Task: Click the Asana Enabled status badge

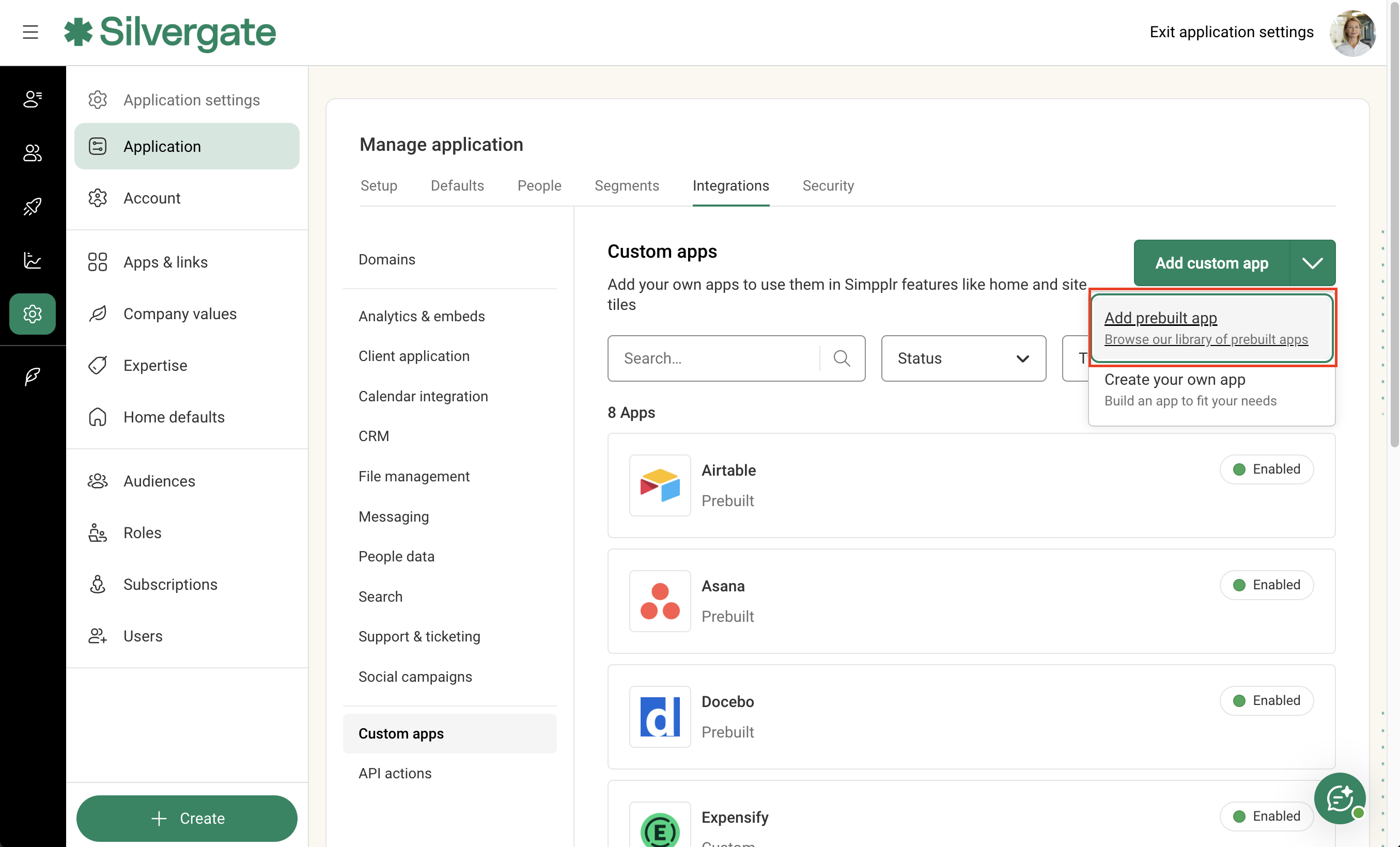Action: [1266, 585]
